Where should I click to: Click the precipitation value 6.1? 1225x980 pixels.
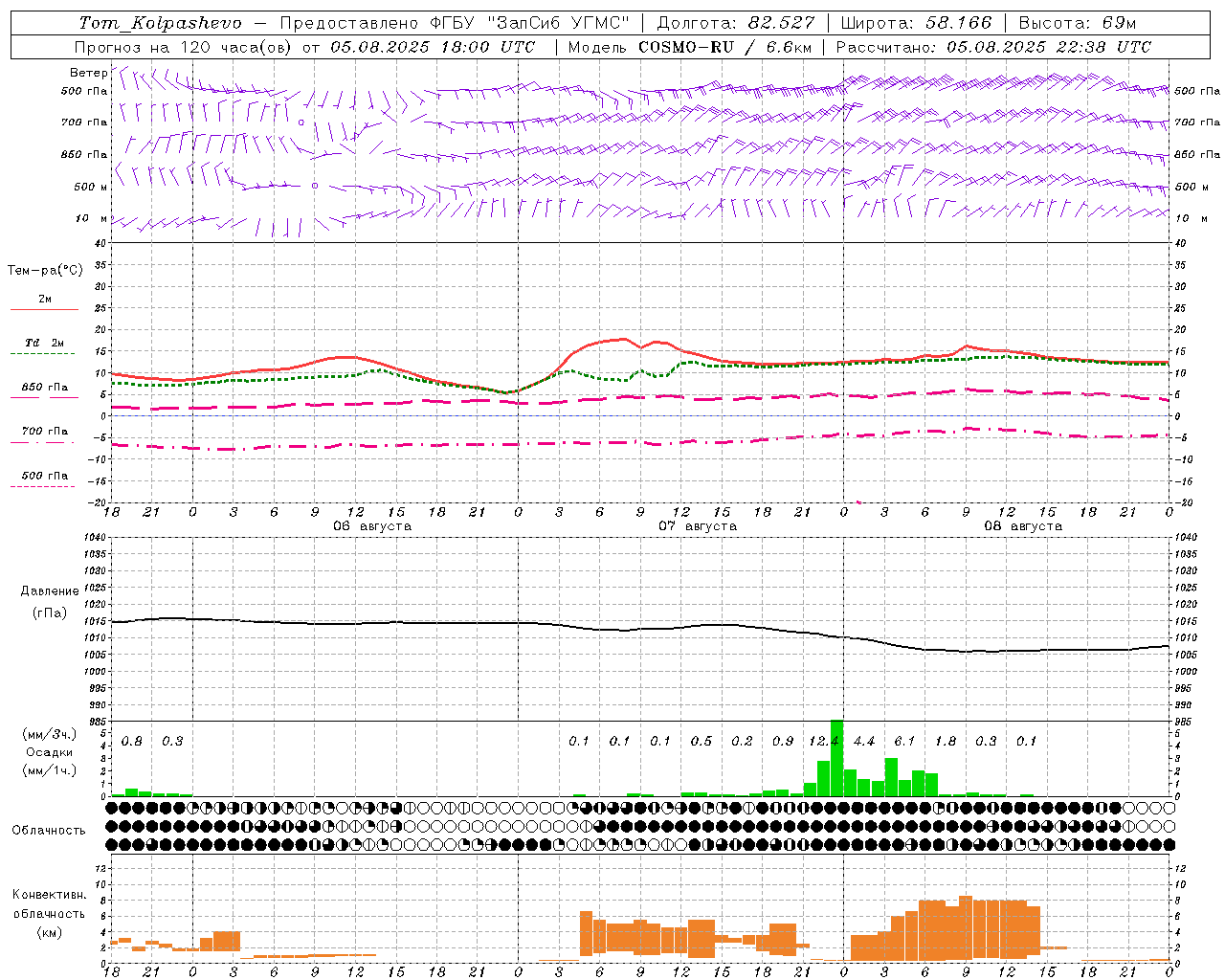904,742
